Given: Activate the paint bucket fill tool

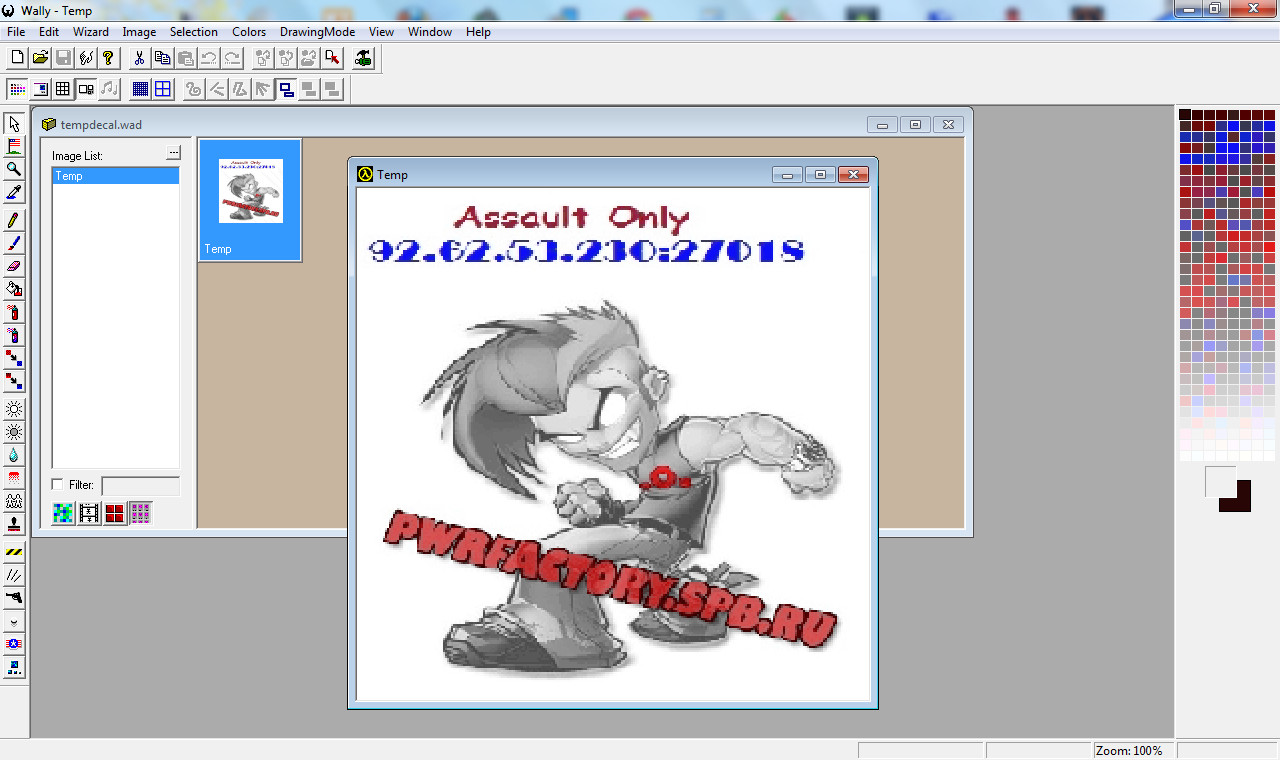Looking at the screenshot, I should 14,289.
